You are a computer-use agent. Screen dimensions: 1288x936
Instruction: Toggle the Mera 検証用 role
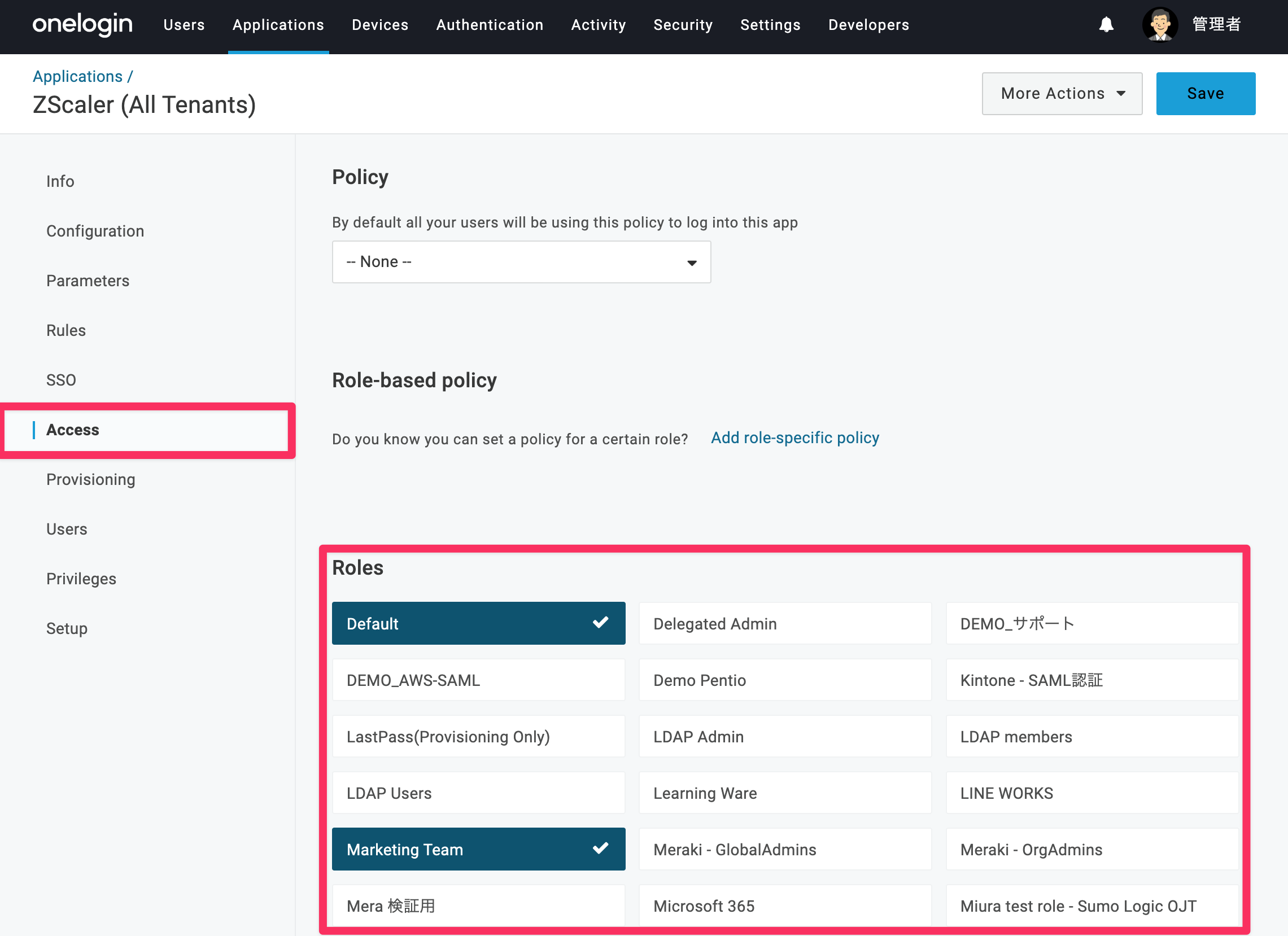click(479, 906)
